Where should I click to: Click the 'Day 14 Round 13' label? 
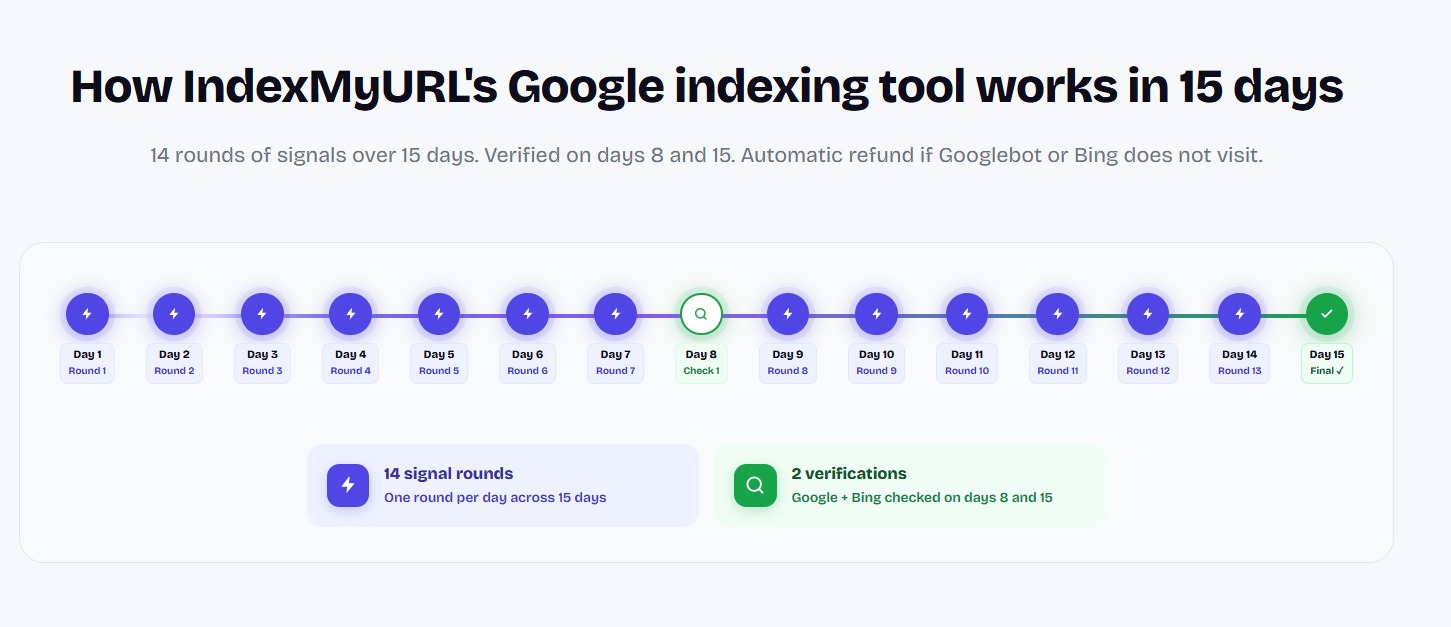1239,363
